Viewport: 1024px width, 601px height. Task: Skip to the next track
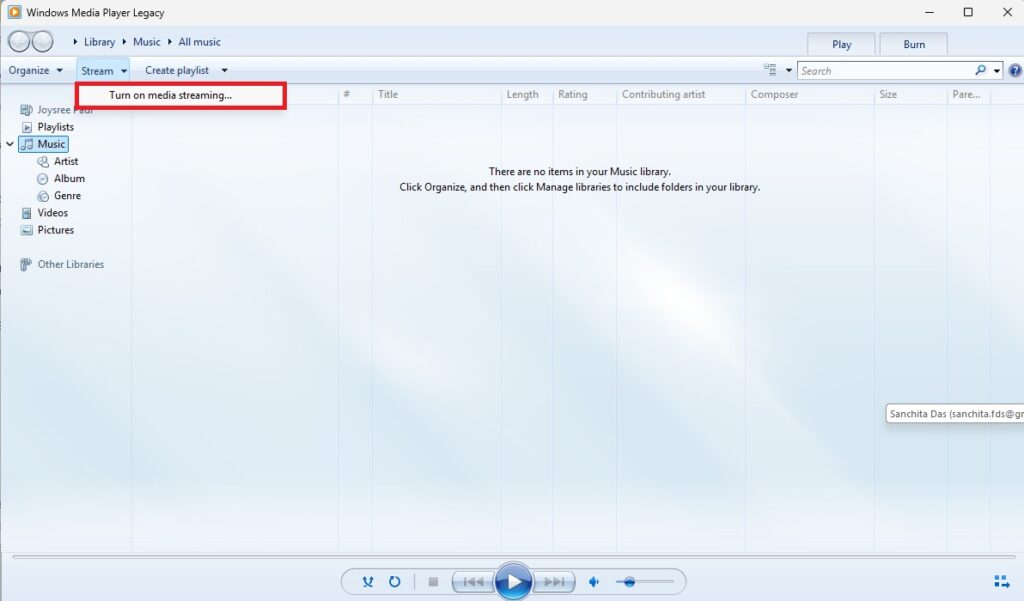point(553,581)
